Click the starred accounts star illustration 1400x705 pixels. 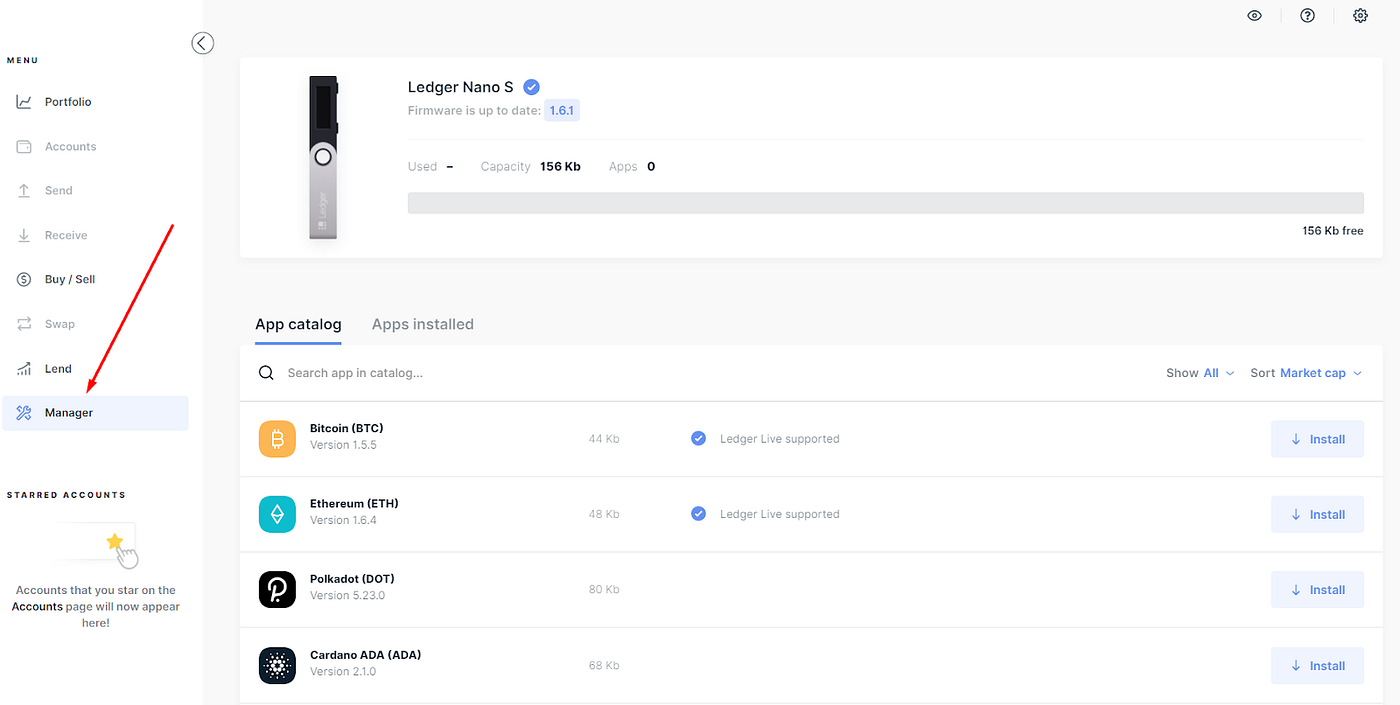click(115, 541)
